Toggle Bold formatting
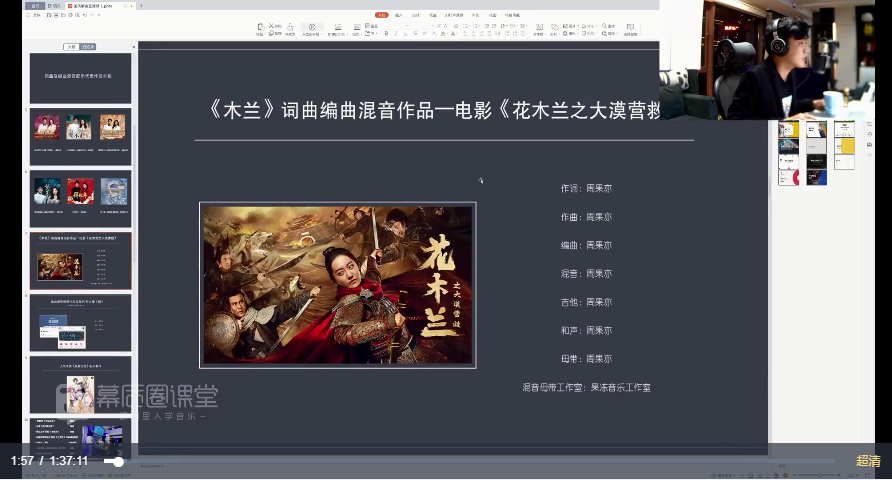 click(386, 33)
